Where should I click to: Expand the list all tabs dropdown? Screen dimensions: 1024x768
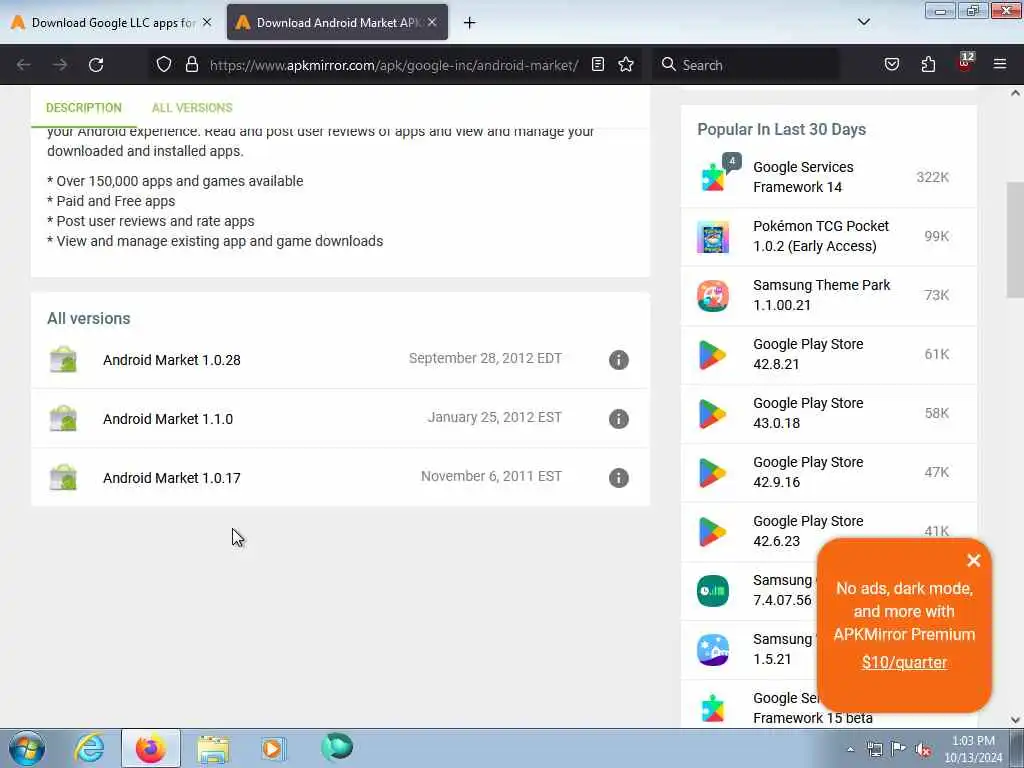click(863, 22)
